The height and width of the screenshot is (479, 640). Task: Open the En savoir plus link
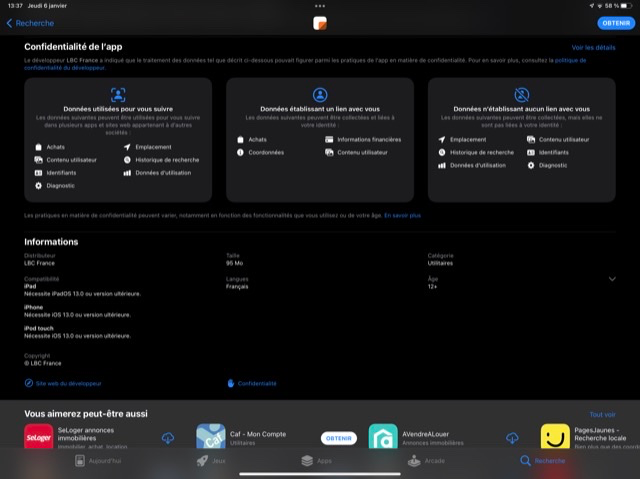coord(403,215)
